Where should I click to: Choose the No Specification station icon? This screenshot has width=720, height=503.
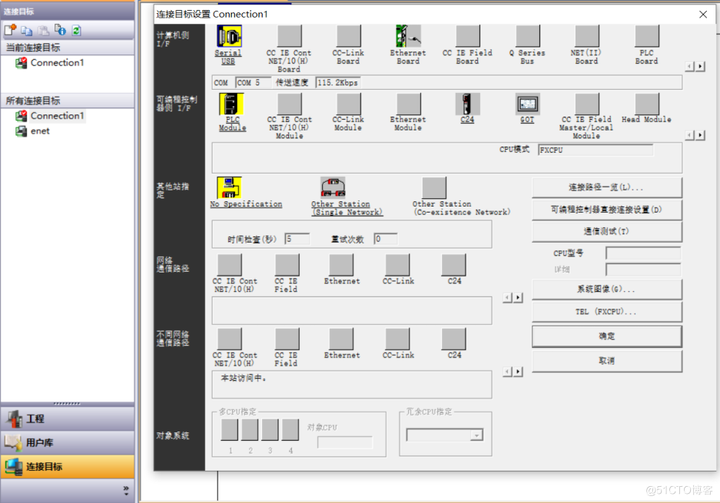pyautogui.click(x=229, y=187)
